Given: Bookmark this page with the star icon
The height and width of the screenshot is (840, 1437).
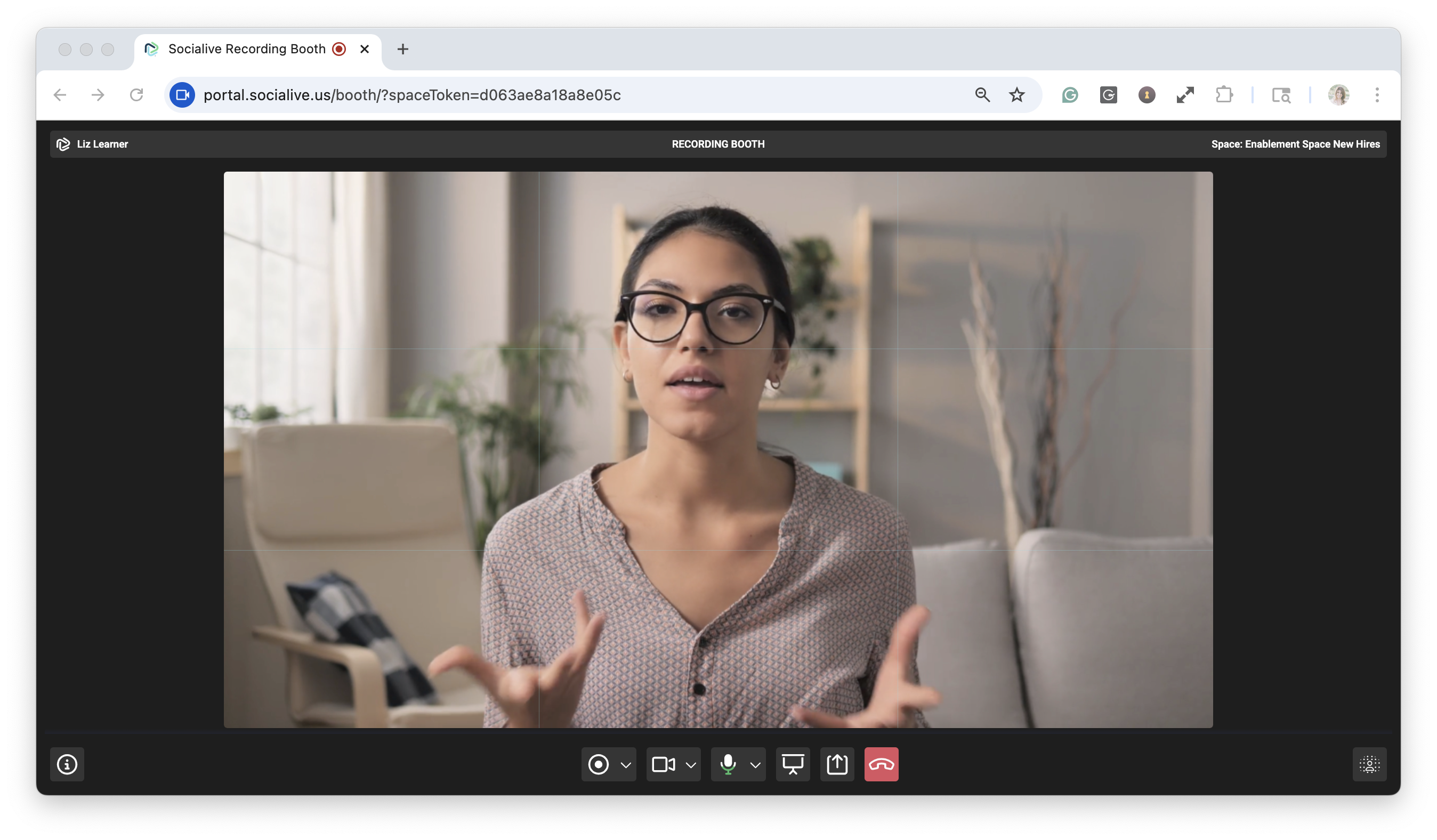Looking at the screenshot, I should 1017,95.
